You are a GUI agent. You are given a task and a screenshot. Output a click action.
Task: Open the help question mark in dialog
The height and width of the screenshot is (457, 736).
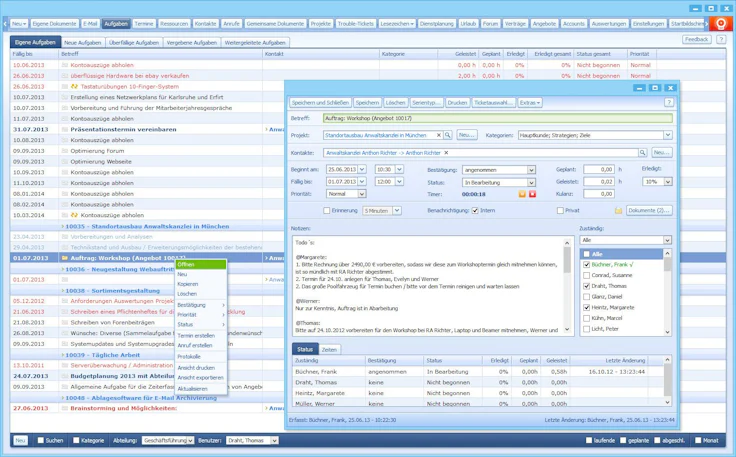(669, 102)
